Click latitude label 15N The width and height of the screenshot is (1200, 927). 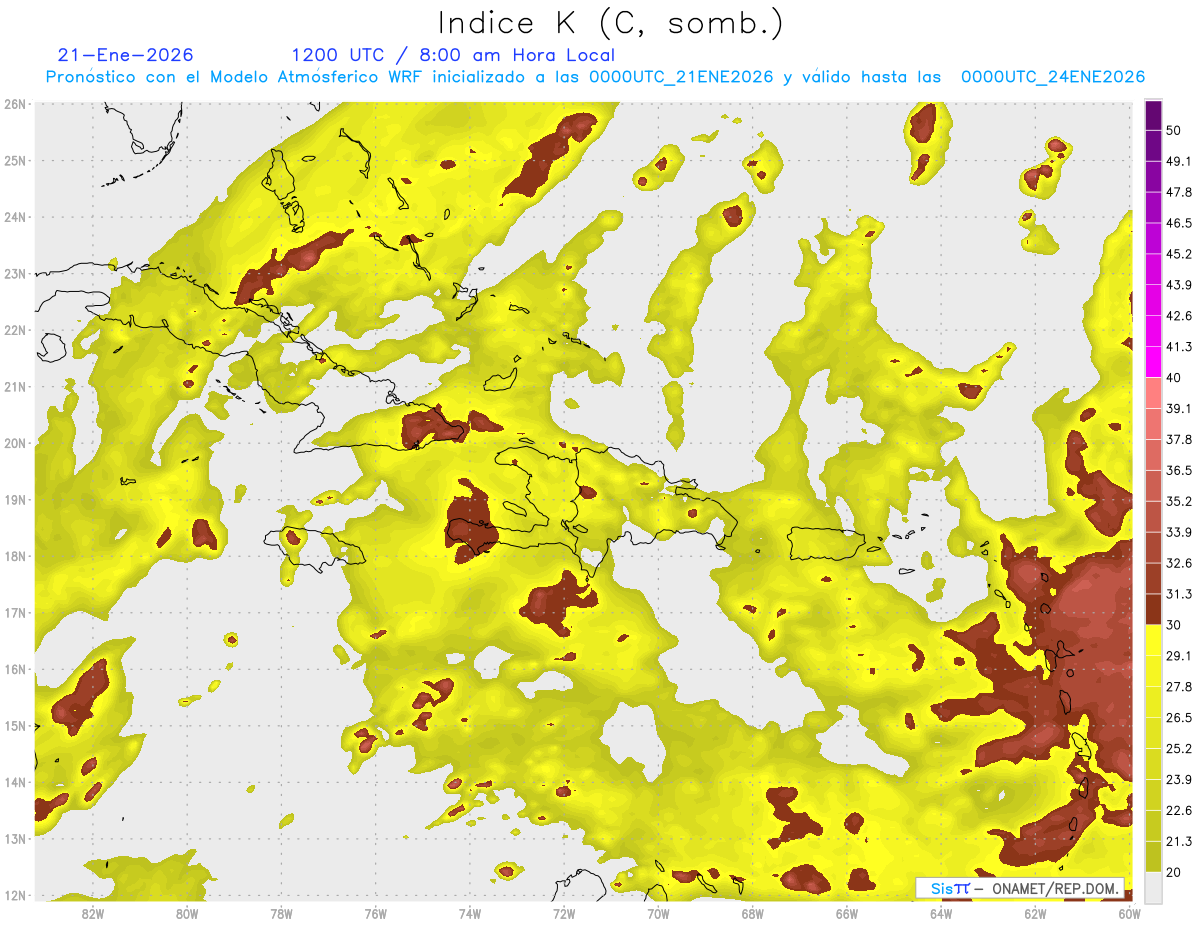pyautogui.click(x=15, y=726)
